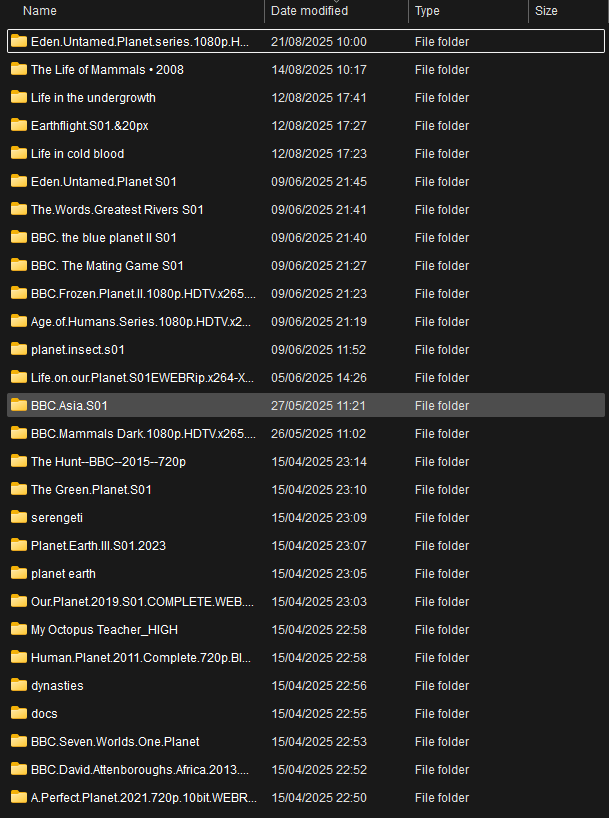Click folder icon for Planet.Earth.III.S01.2023
Image resolution: width=609 pixels, height=818 pixels.
(x=19, y=546)
